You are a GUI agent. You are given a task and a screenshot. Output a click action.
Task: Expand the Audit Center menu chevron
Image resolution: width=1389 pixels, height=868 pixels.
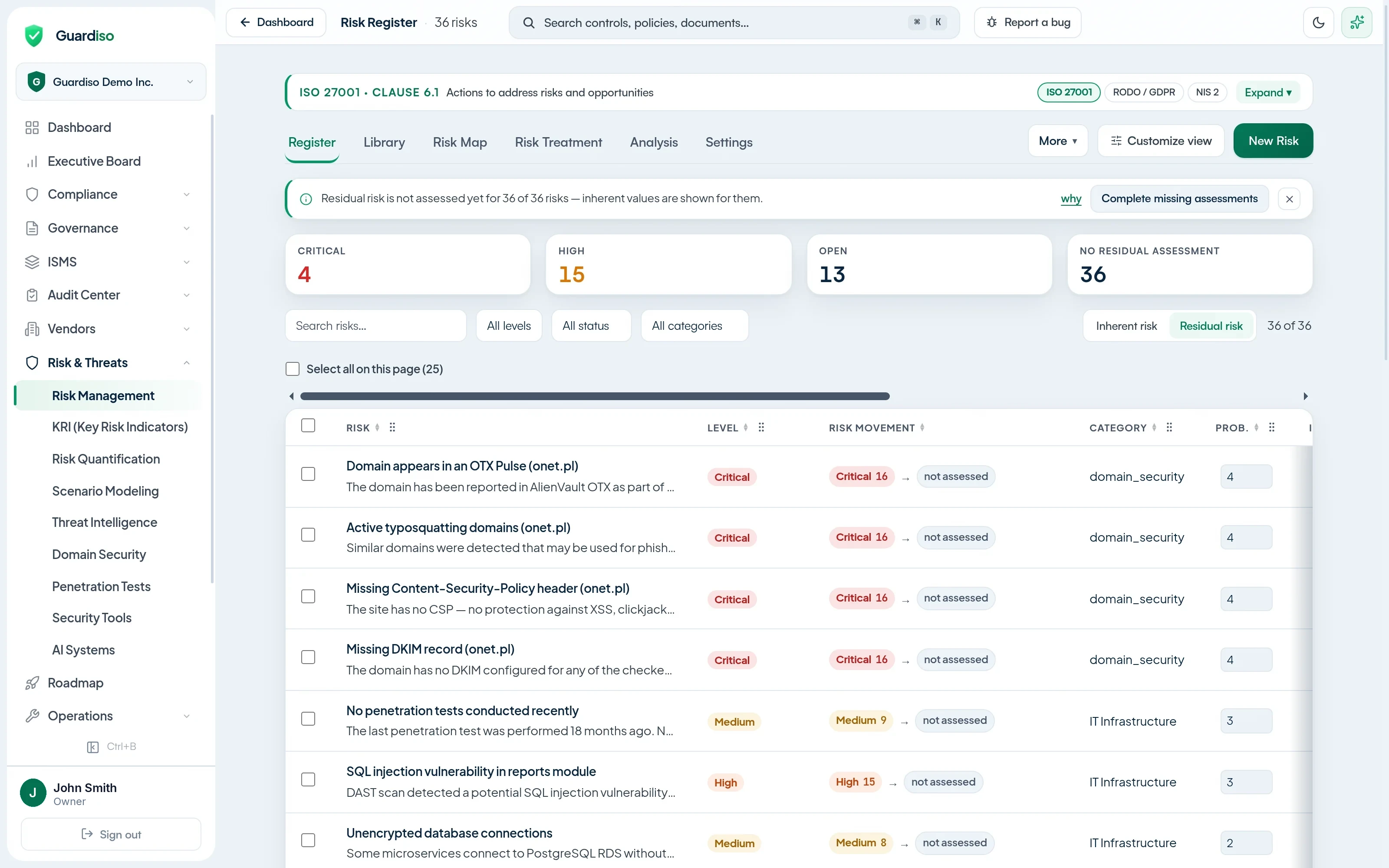[x=187, y=295]
